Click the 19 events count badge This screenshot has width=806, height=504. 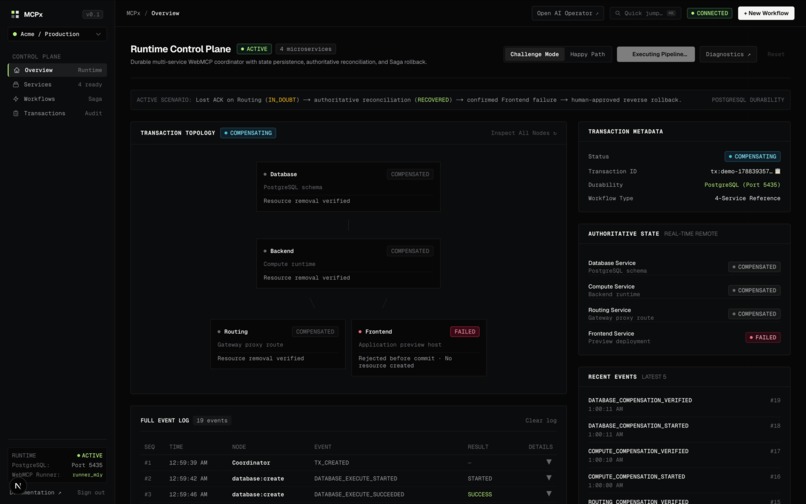(x=212, y=421)
